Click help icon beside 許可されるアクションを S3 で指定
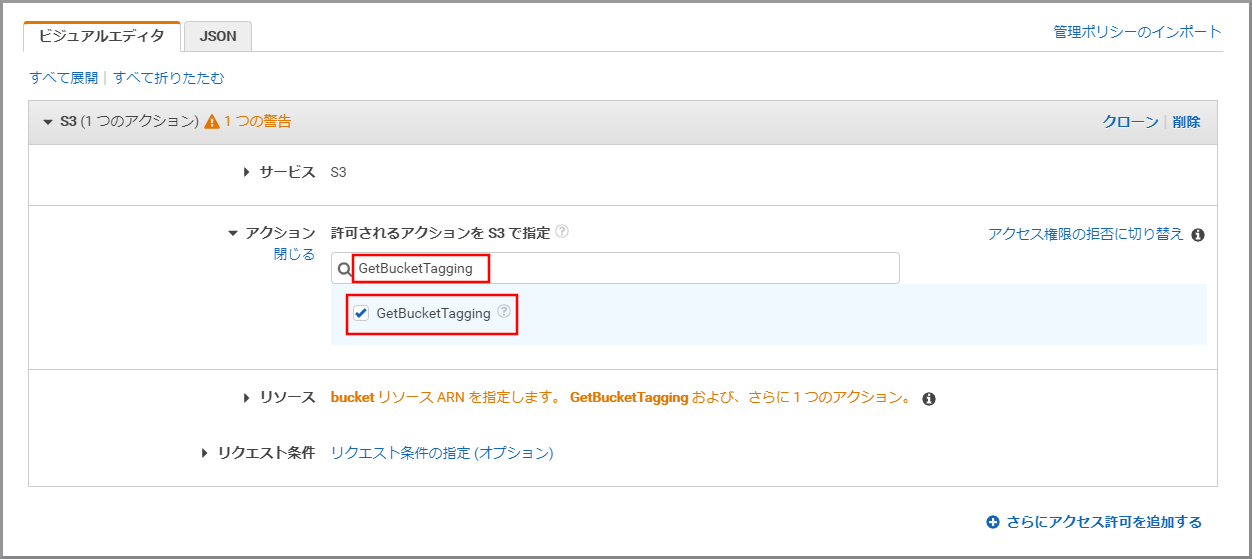The width and height of the screenshot is (1252, 559). tap(562, 231)
